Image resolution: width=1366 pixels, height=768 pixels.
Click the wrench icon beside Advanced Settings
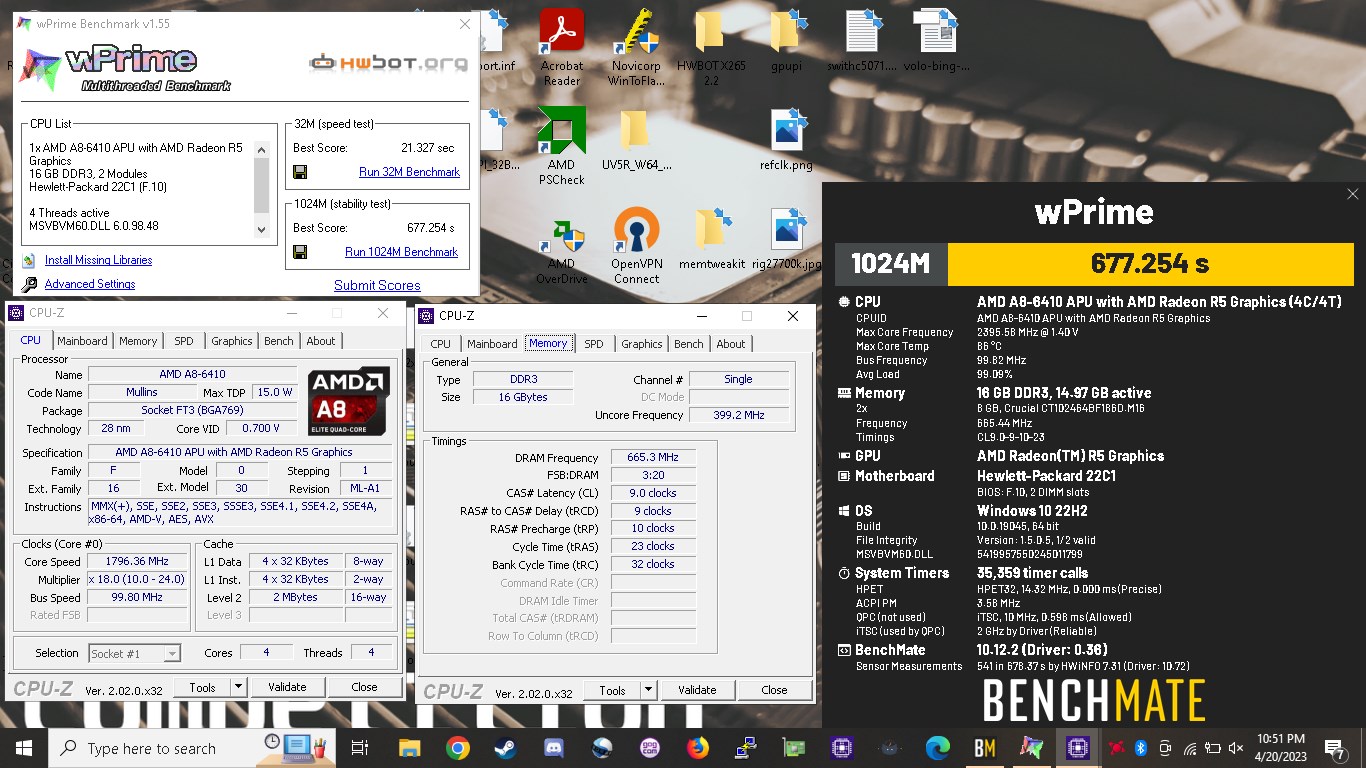pyautogui.click(x=30, y=284)
